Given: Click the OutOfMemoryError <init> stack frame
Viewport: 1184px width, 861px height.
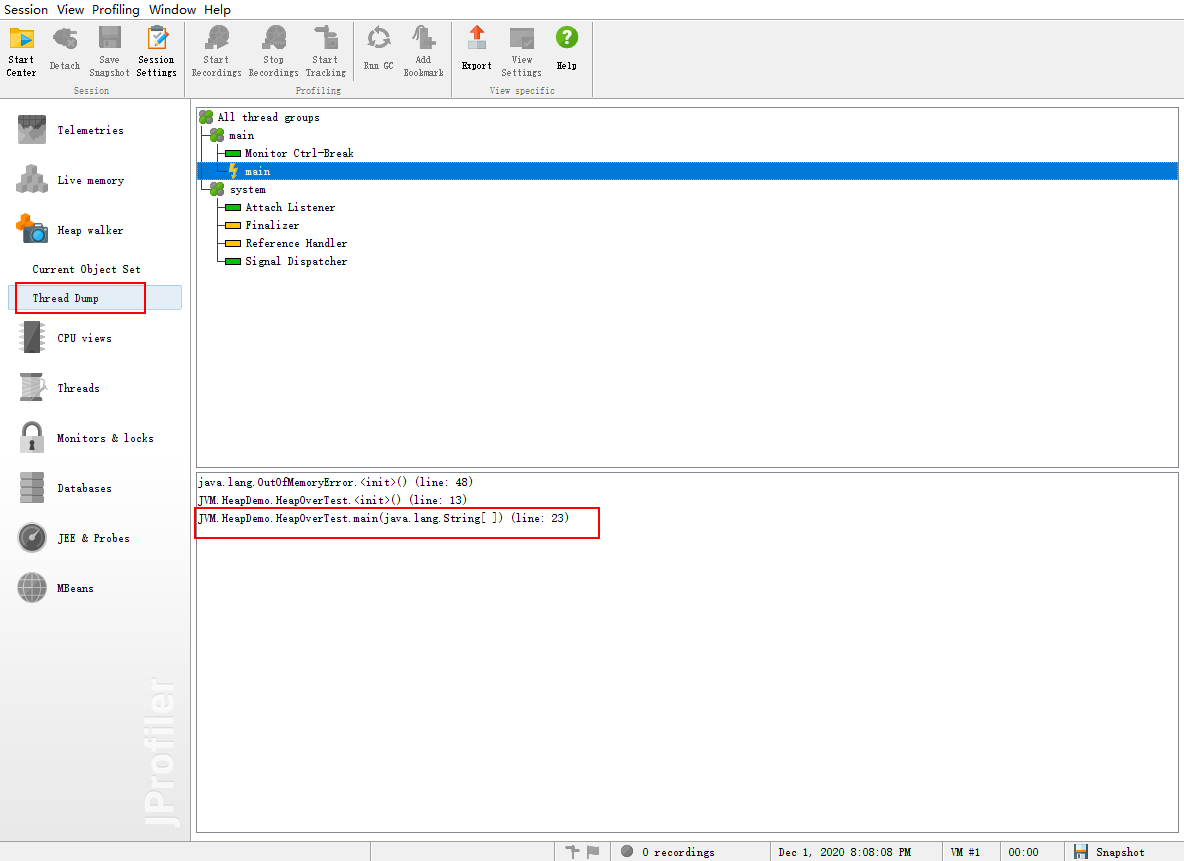Looking at the screenshot, I should pyautogui.click(x=335, y=483).
